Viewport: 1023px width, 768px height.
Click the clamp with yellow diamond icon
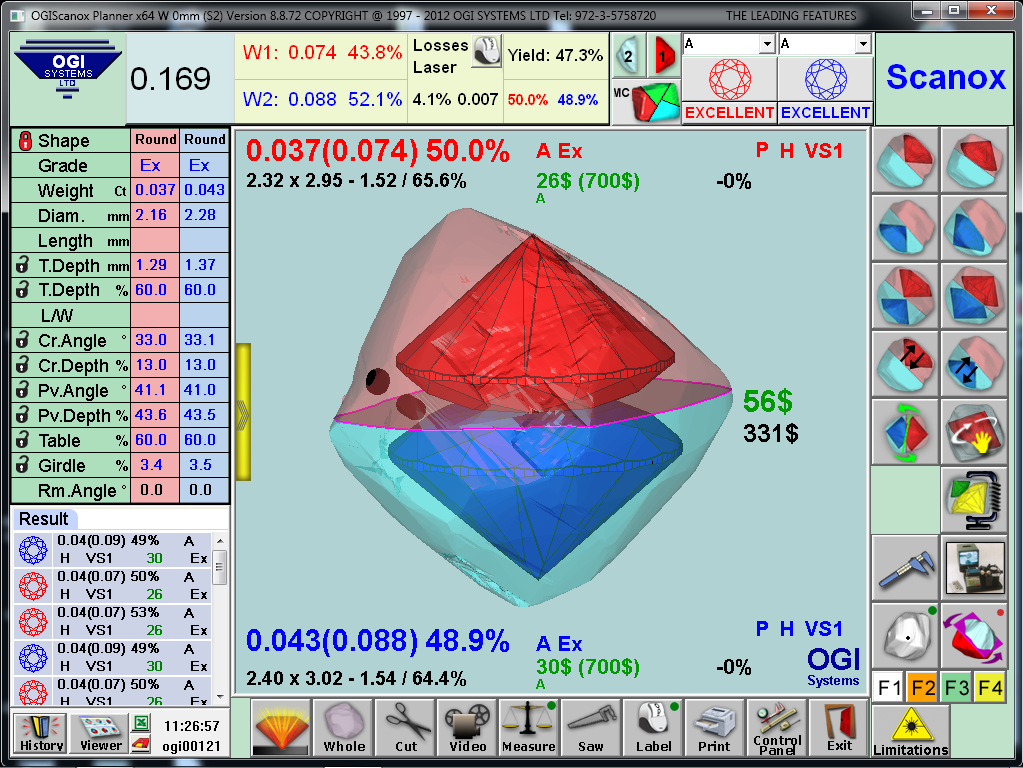[x=975, y=500]
